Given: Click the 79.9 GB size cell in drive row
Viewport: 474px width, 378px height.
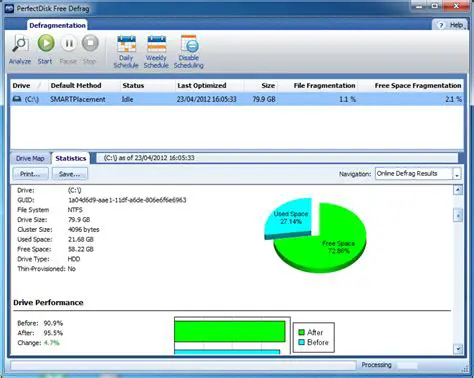Looking at the screenshot, I should [x=264, y=99].
